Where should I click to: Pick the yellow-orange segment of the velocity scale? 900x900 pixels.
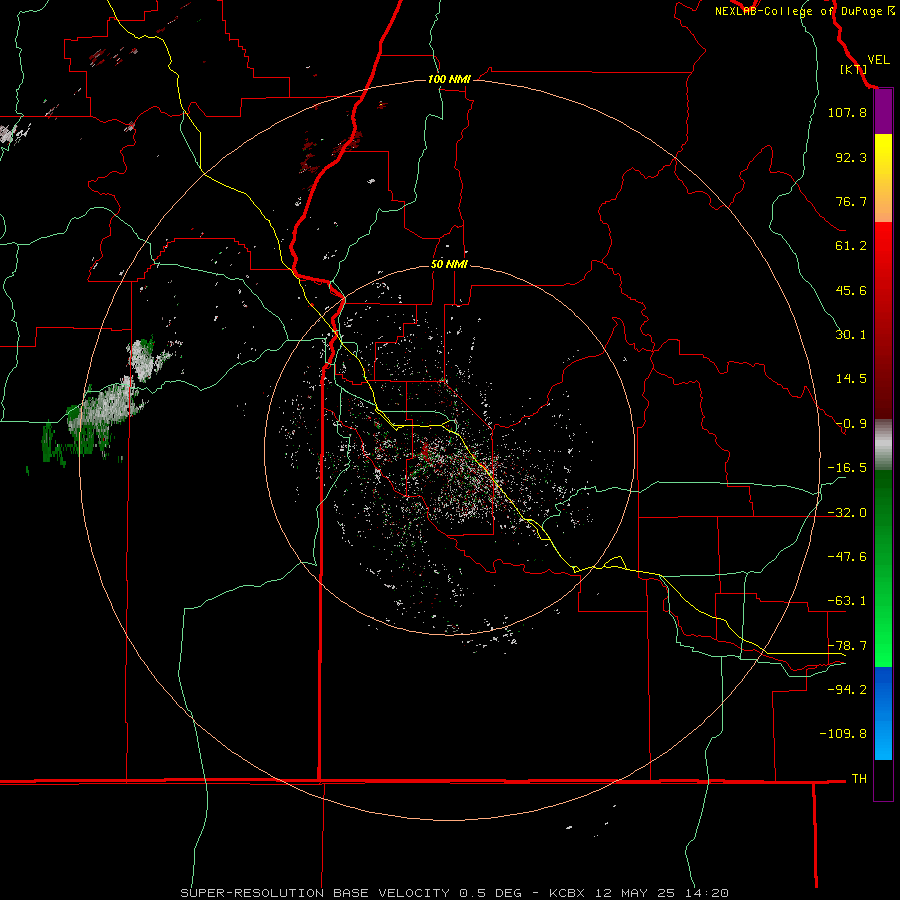[x=883, y=178]
